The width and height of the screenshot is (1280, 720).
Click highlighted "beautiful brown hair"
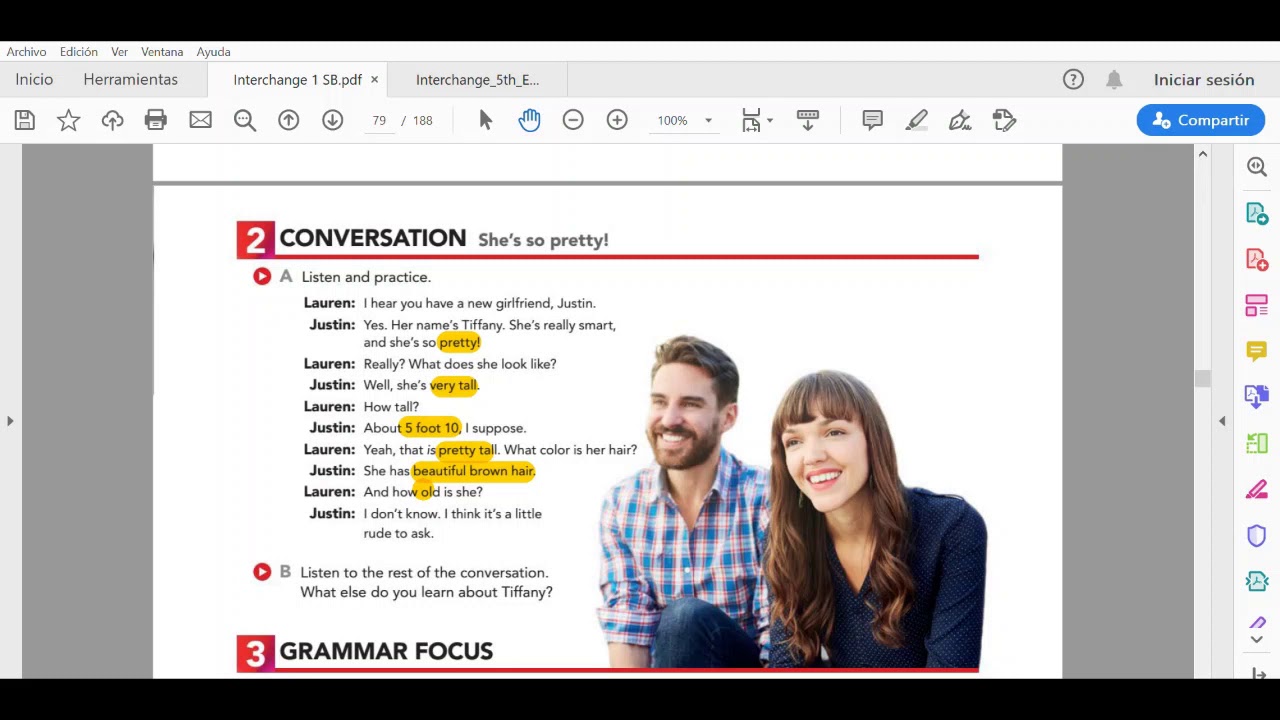click(473, 471)
